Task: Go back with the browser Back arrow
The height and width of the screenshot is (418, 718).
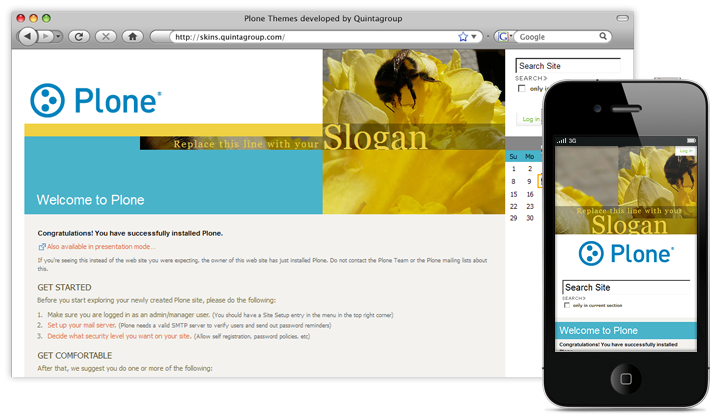Action: point(27,36)
